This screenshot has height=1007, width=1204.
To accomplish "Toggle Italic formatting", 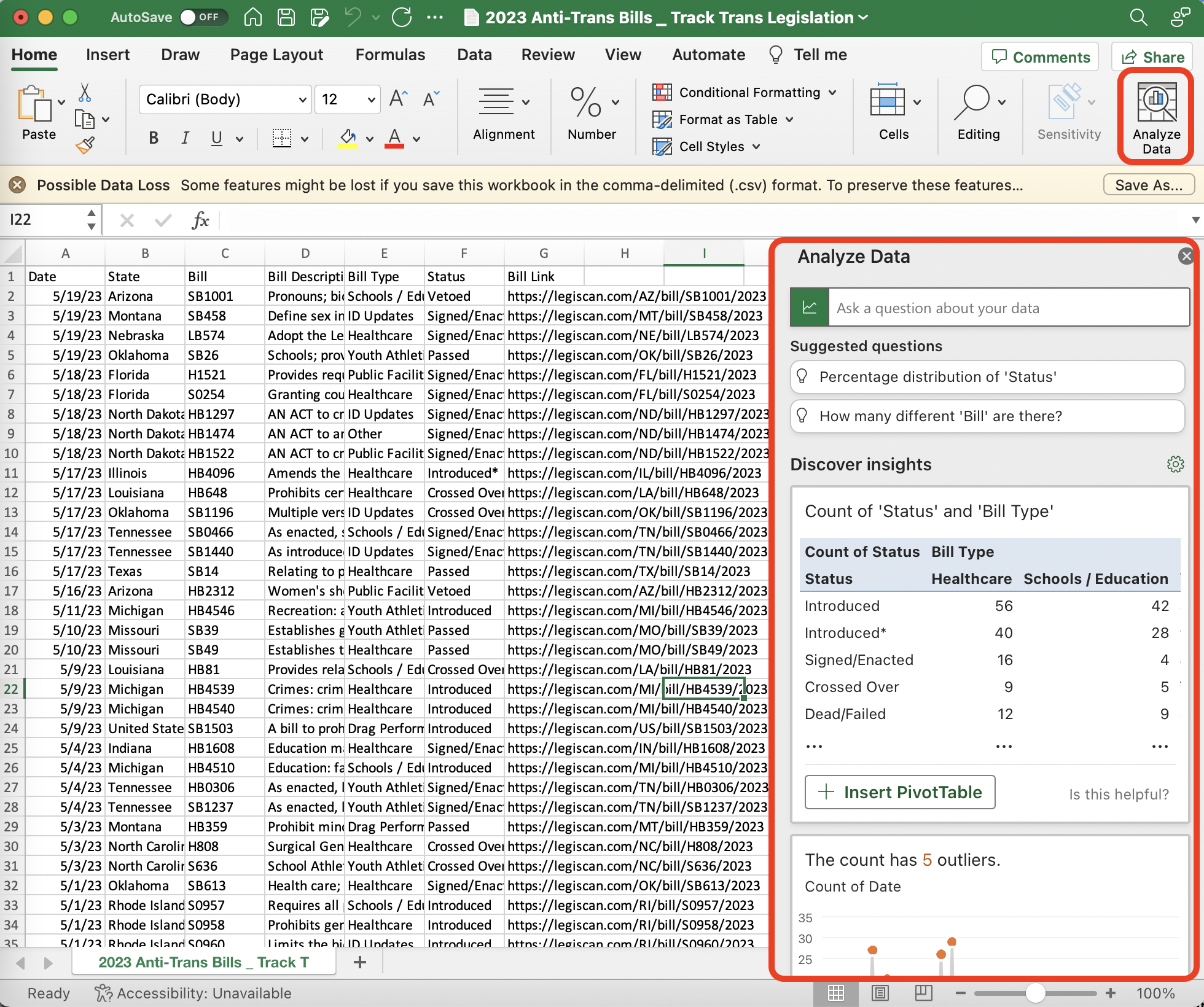I will (x=185, y=139).
